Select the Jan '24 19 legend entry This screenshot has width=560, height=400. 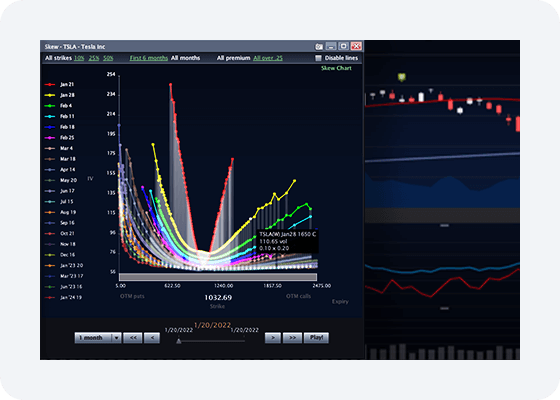tap(63, 298)
